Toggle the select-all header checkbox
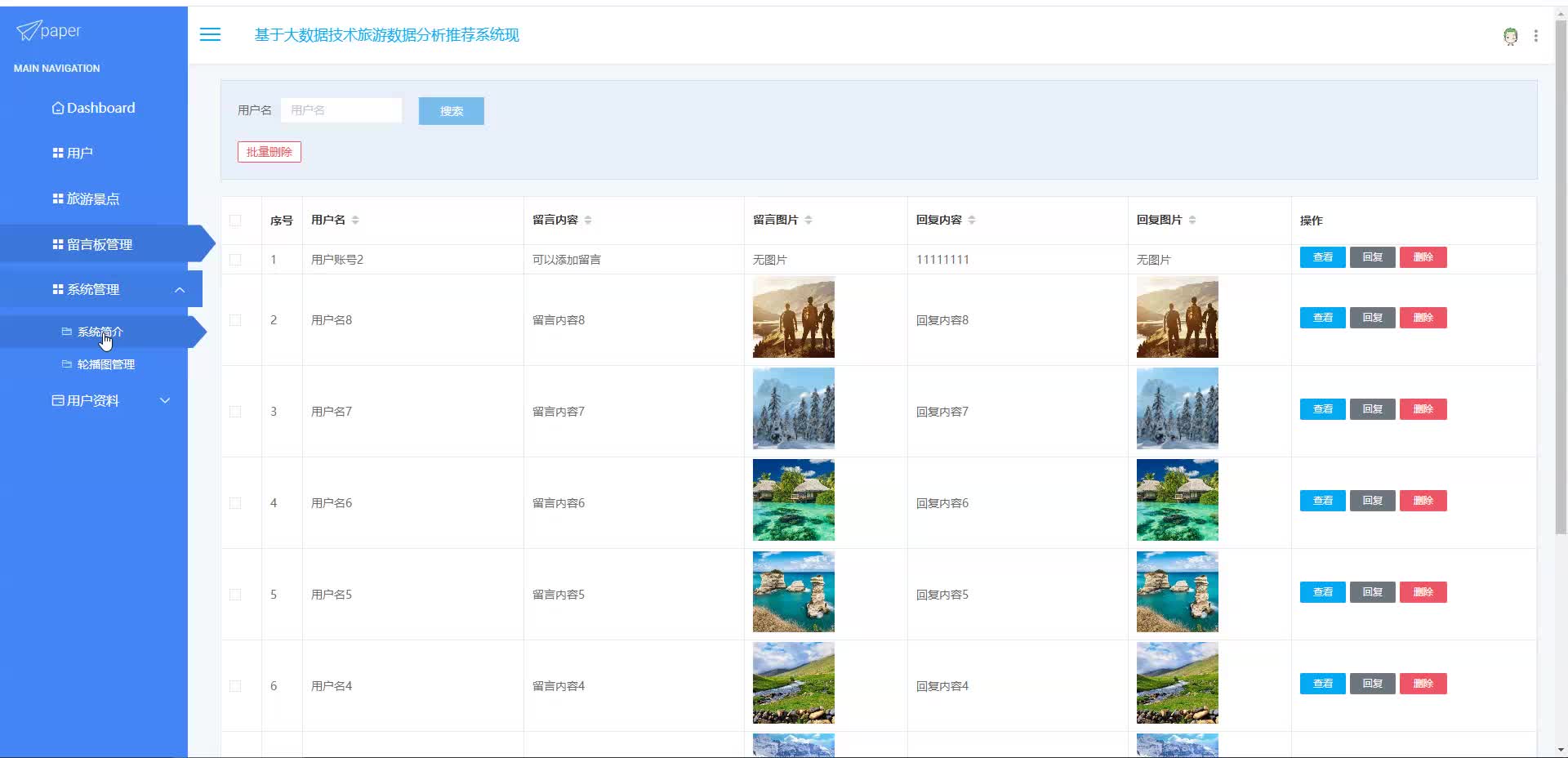Image resolution: width=1568 pixels, height=758 pixels. [235, 220]
